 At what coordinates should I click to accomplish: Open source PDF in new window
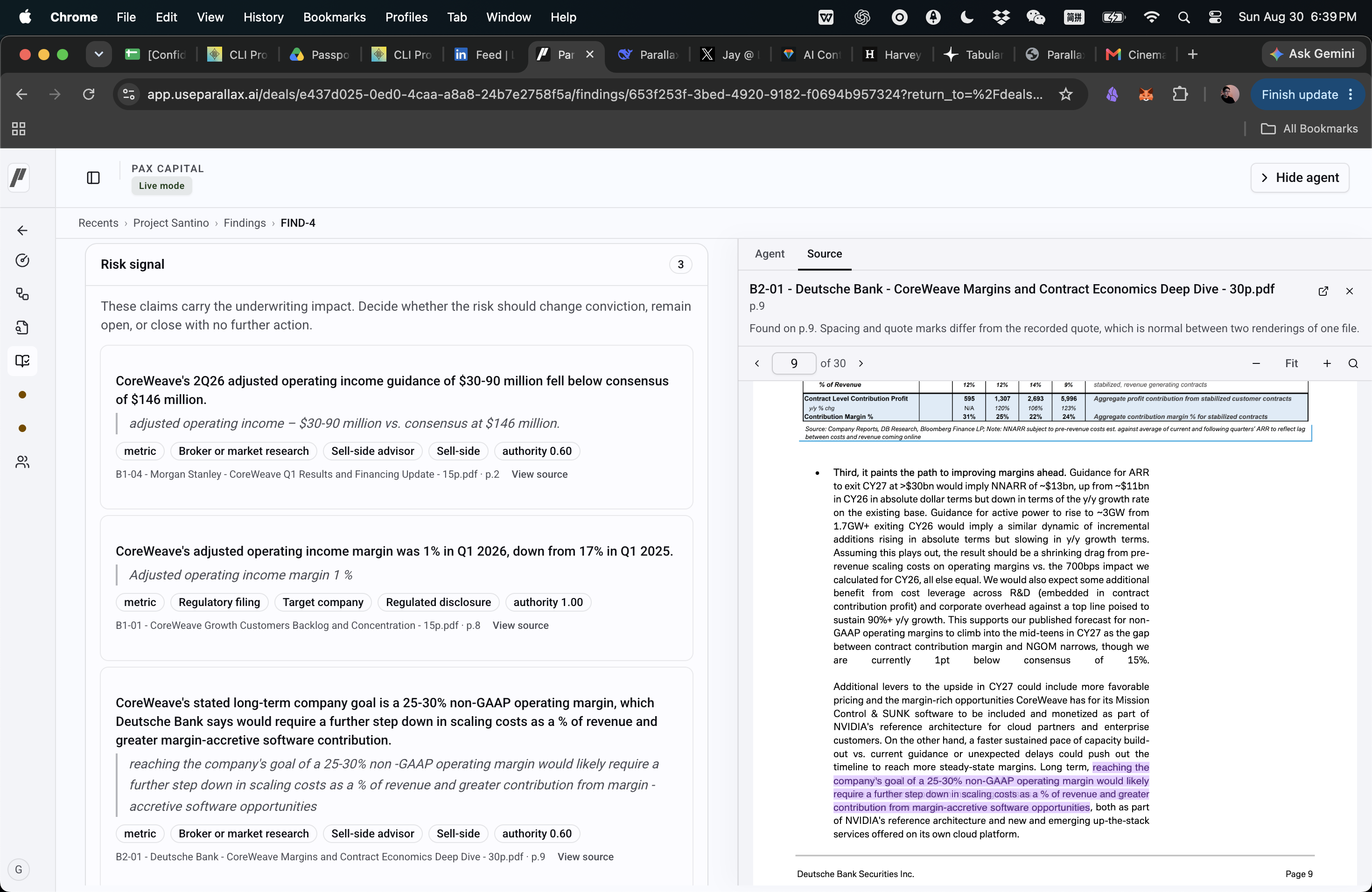[x=1323, y=291]
